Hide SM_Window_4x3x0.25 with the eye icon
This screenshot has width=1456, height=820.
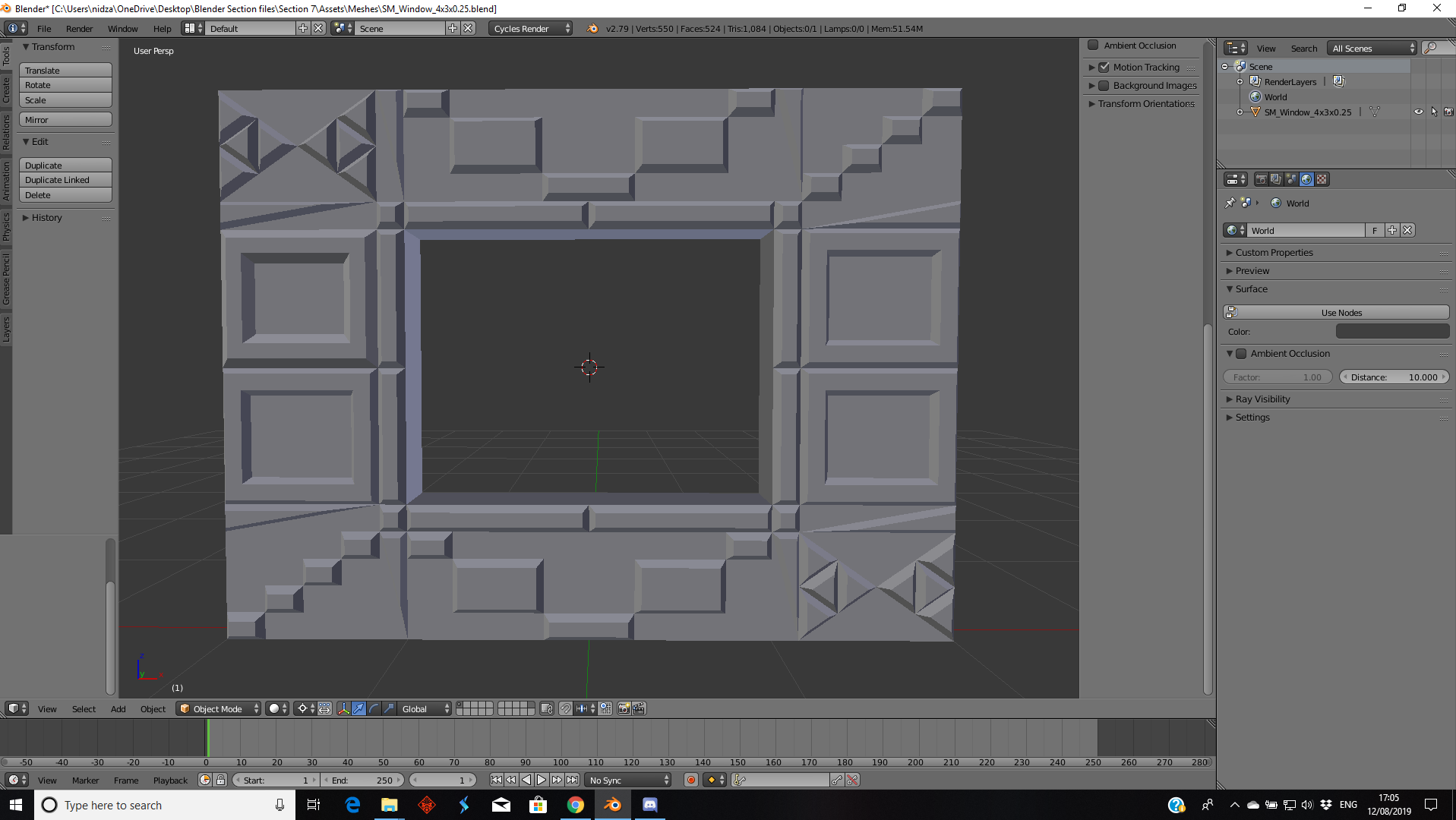click(1418, 112)
